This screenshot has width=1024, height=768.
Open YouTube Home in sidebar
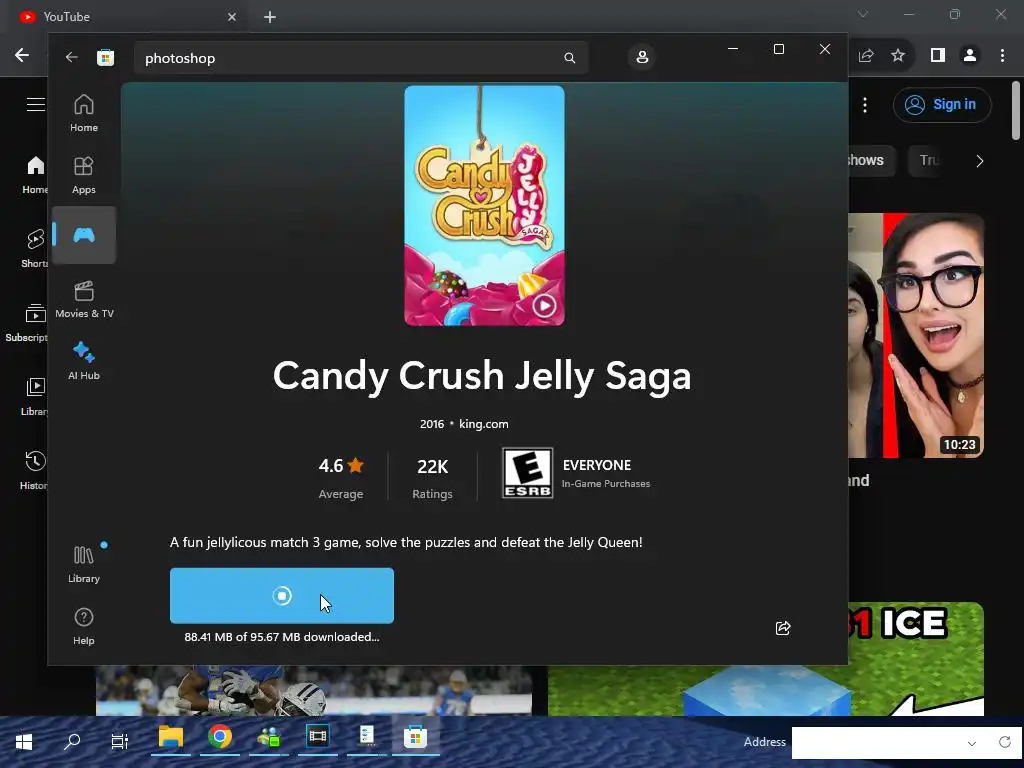(35, 175)
